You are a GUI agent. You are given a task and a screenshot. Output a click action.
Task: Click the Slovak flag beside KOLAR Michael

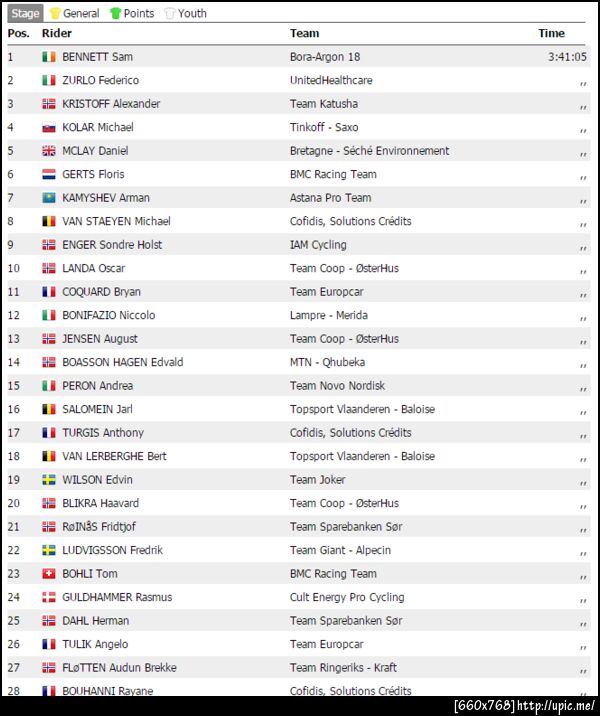click(49, 128)
